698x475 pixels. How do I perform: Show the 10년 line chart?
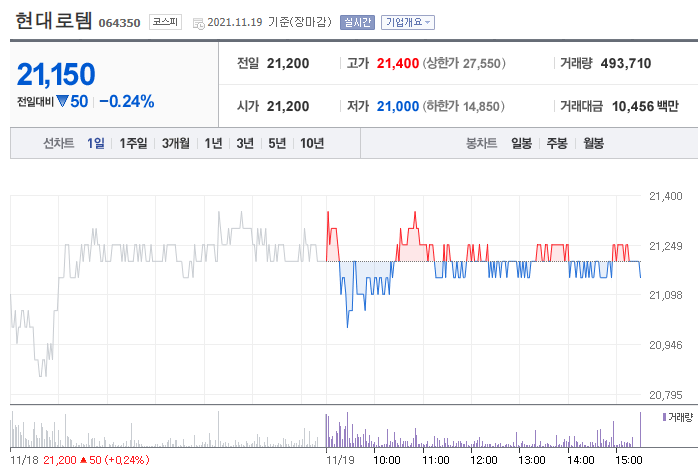312,143
